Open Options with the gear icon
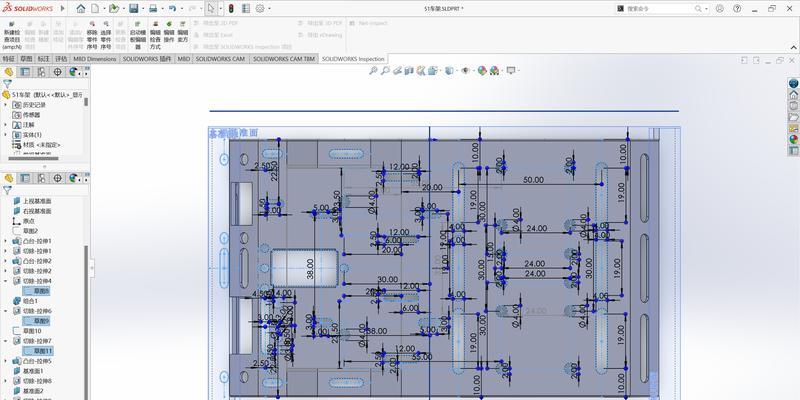This screenshot has width=800, height=400. coord(260,9)
